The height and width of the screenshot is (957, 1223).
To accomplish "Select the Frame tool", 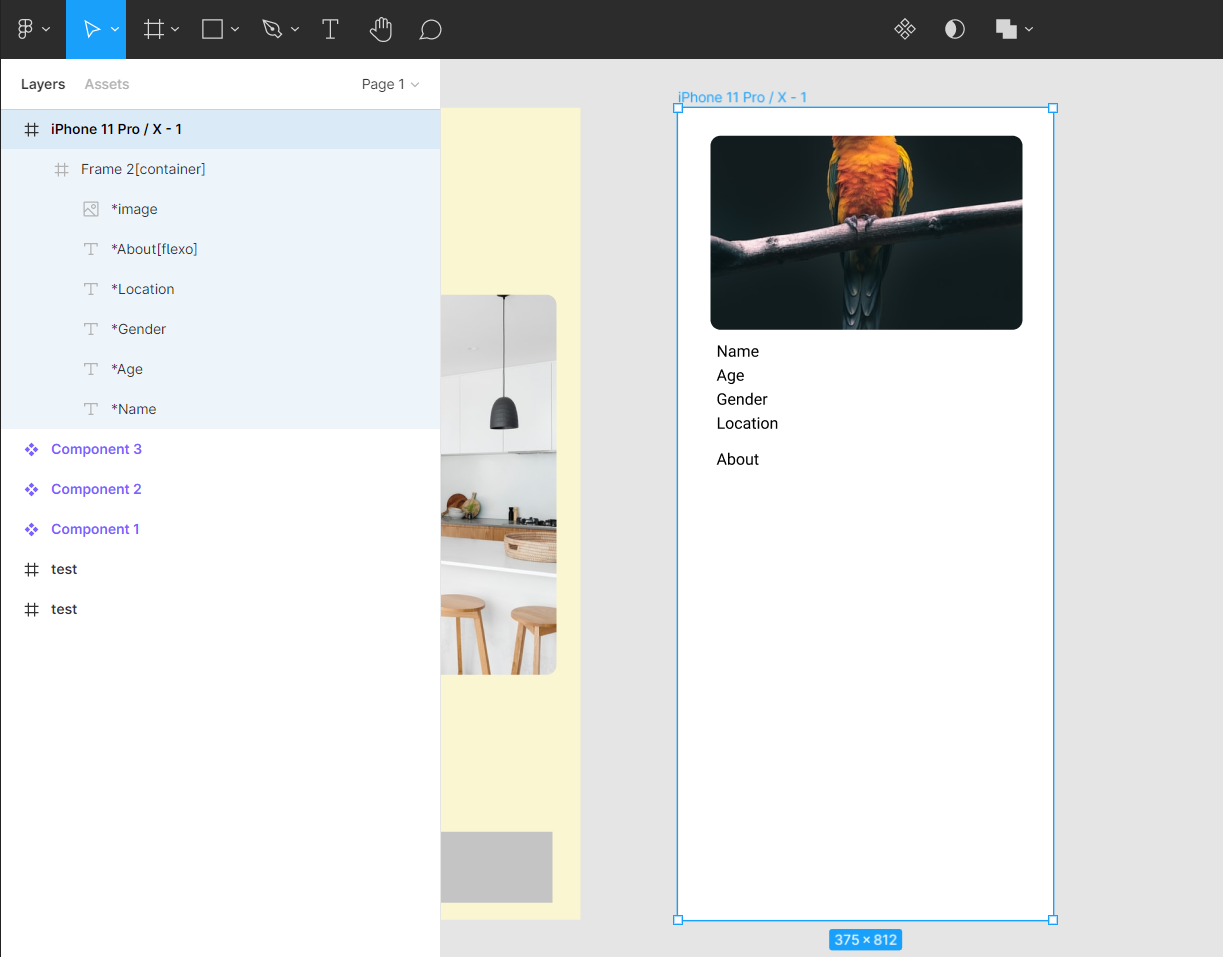I will [x=154, y=30].
